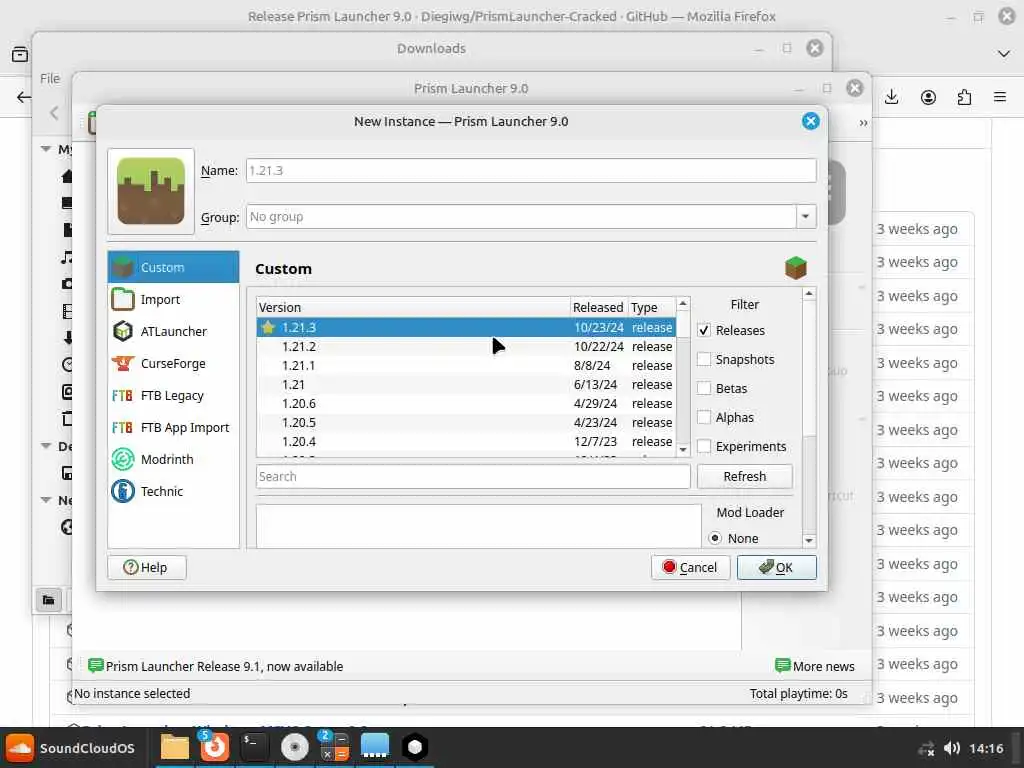This screenshot has width=1024, height=768.
Task: Change the grass block instance icon
Action: pyautogui.click(x=151, y=191)
